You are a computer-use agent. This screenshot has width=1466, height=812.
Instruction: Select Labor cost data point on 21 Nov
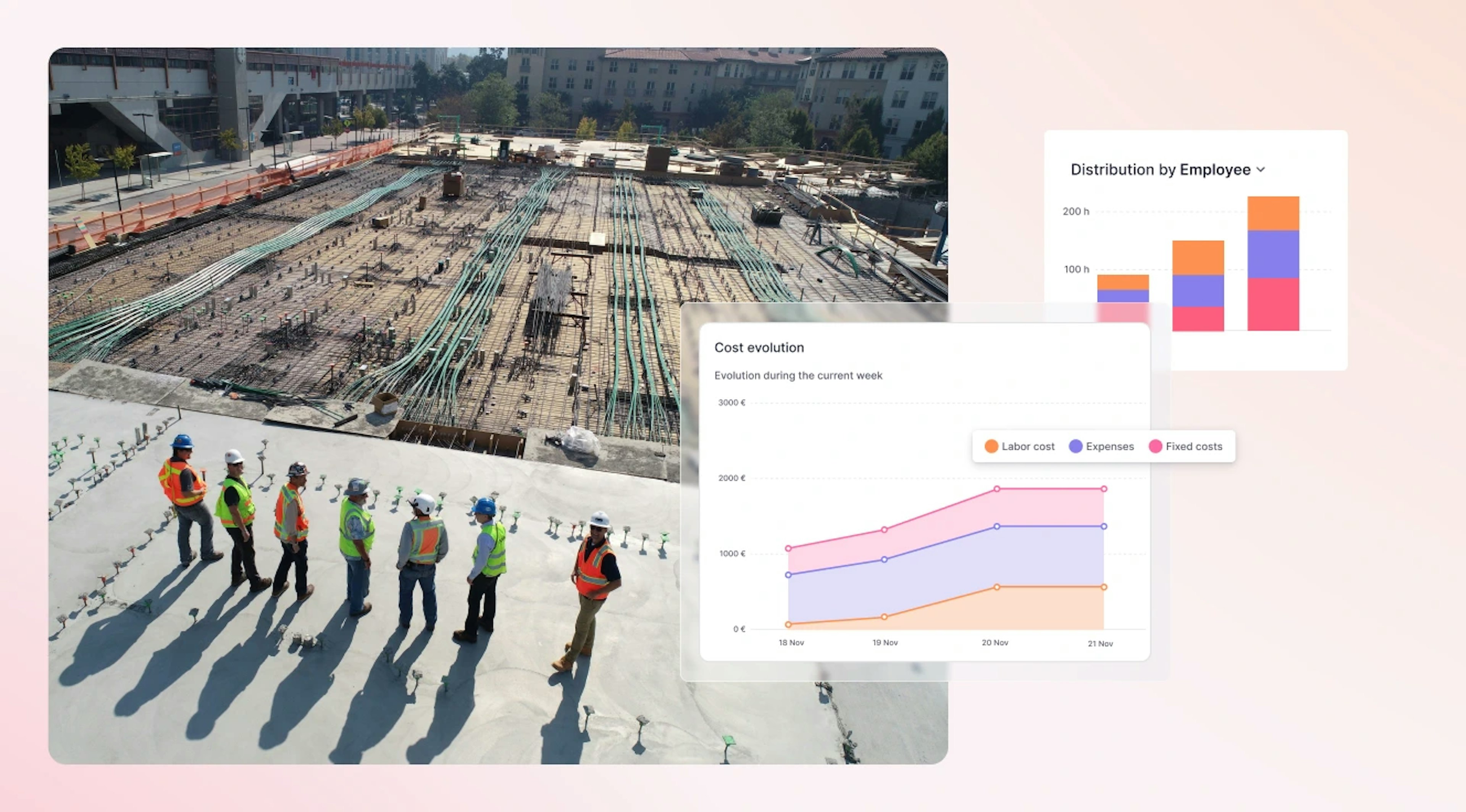coord(1104,587)
